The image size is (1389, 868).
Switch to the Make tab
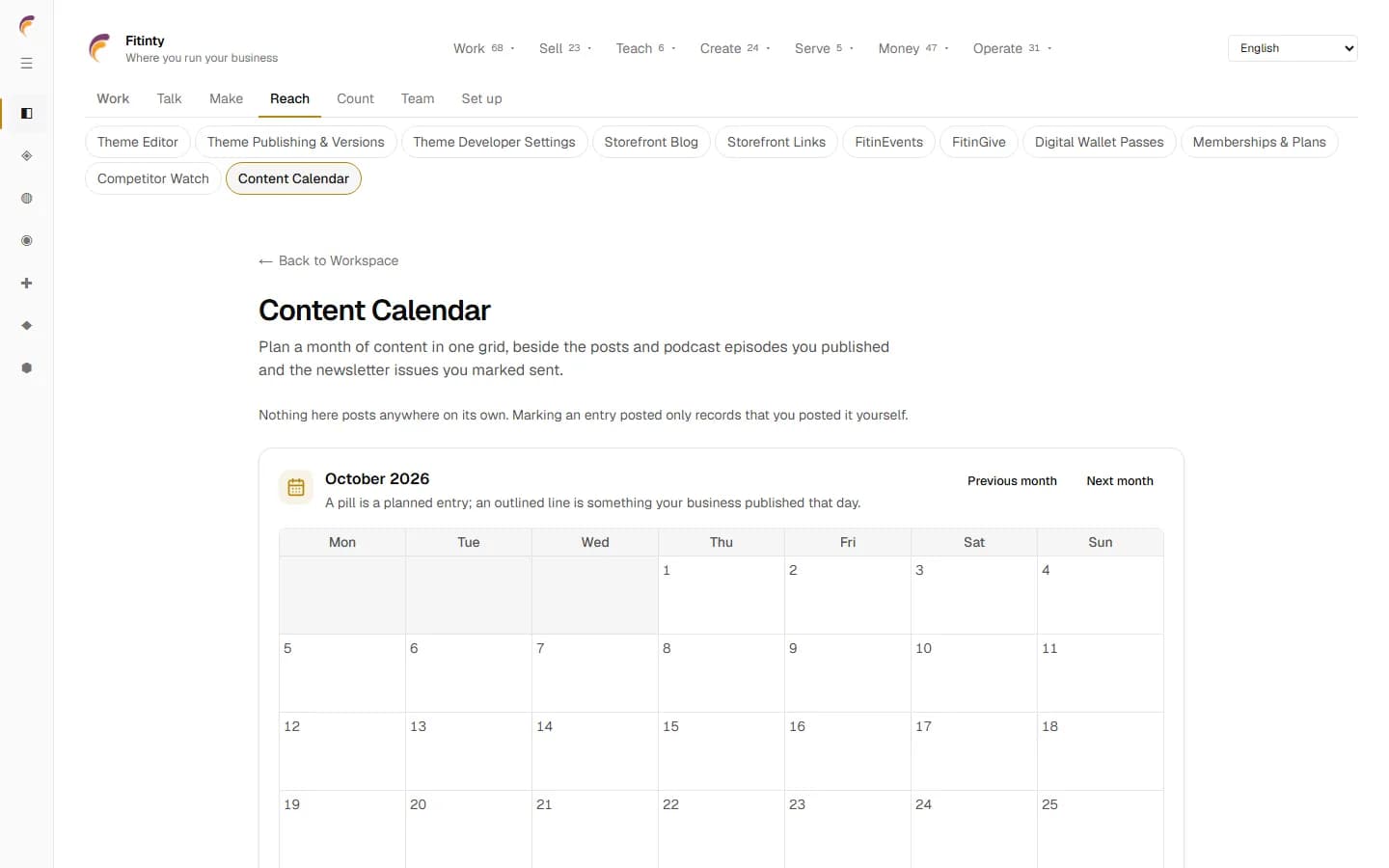tap(226, 98)
